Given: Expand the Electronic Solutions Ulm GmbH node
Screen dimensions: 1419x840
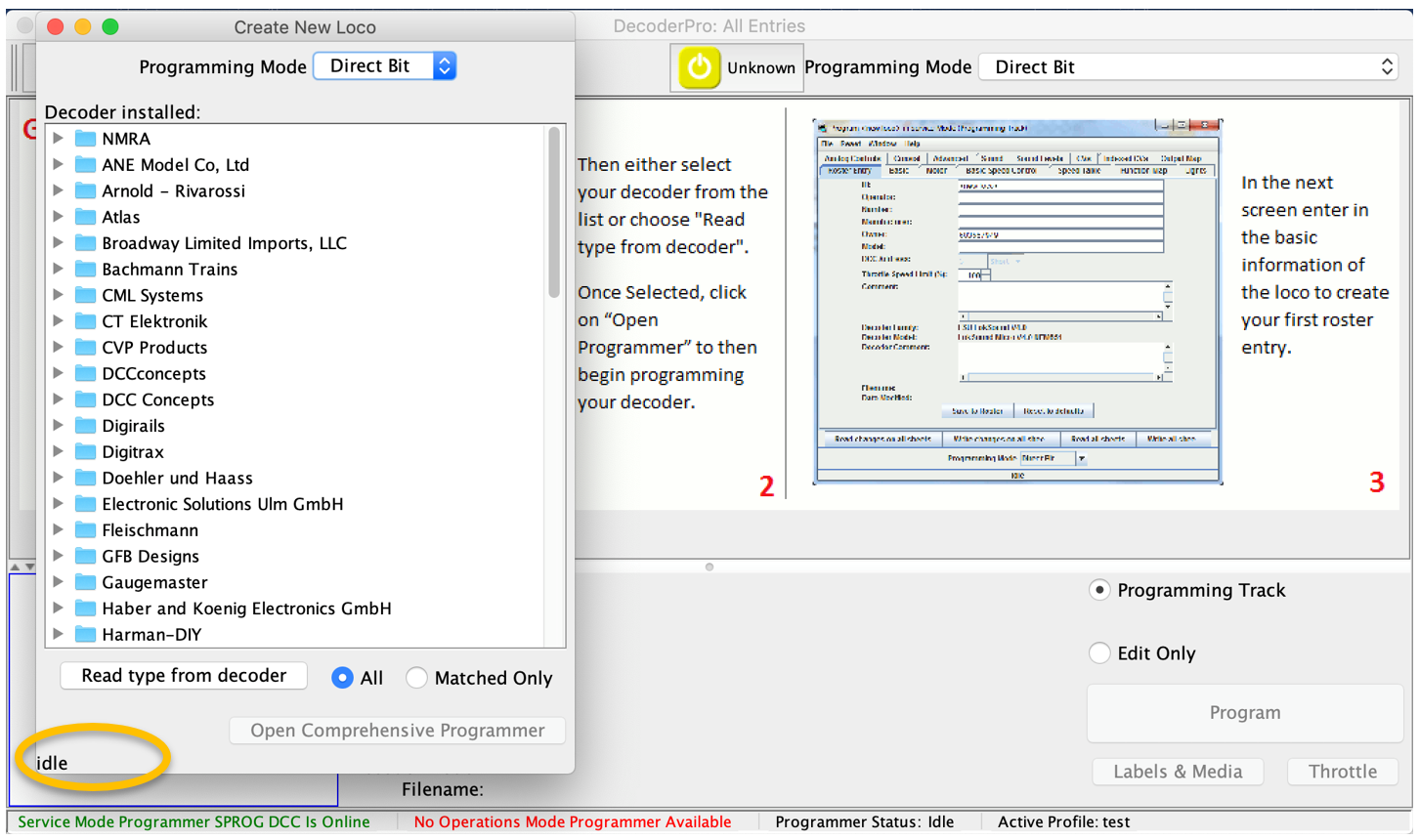Looking at the screenshot, I should (59, 504).
